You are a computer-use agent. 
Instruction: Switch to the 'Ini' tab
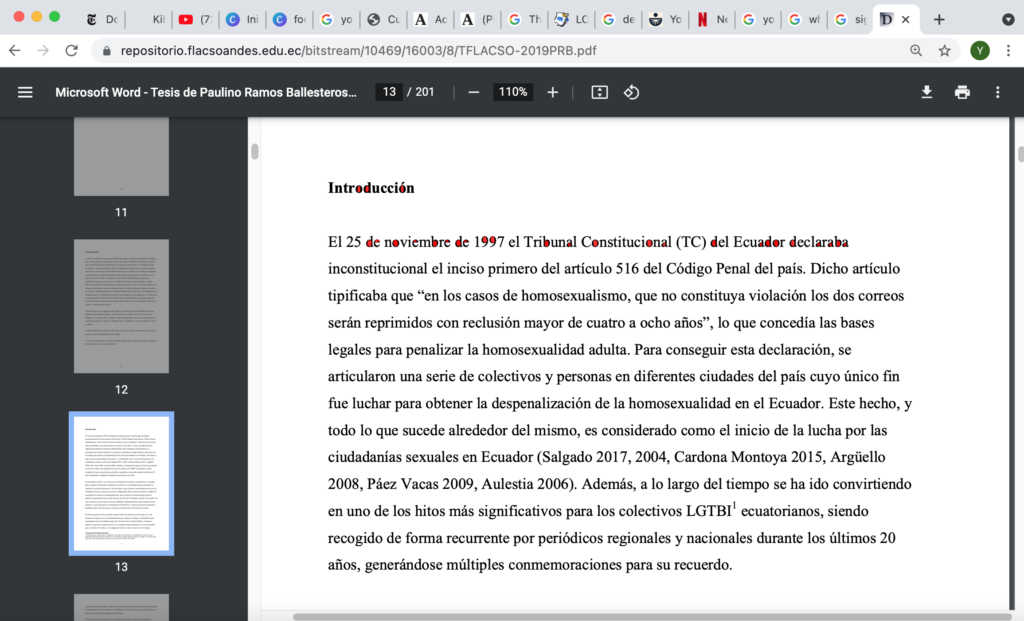242,20
